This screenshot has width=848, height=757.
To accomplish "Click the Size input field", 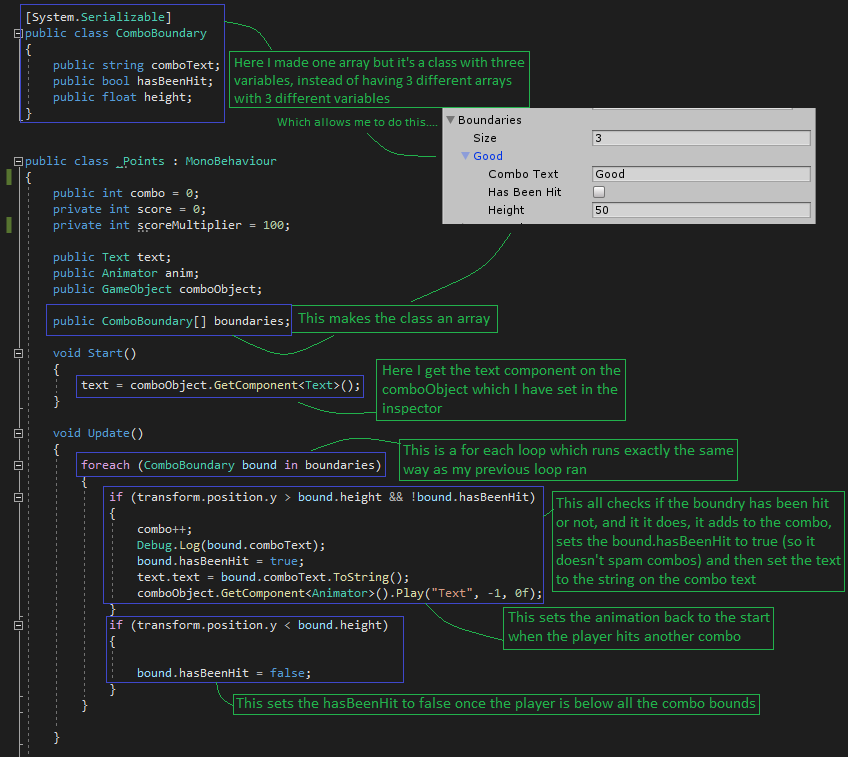I will point(700,138).
